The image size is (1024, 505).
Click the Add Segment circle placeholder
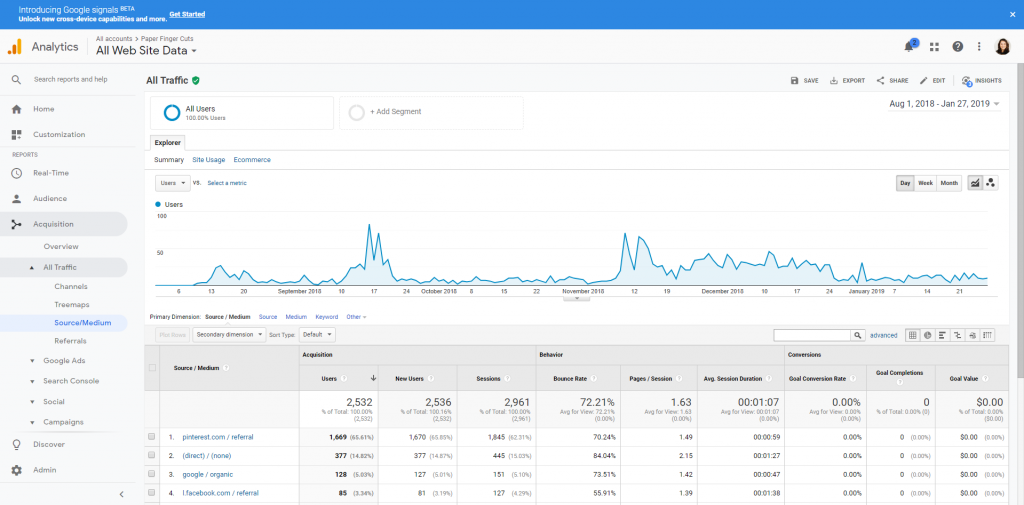(357, 112)
